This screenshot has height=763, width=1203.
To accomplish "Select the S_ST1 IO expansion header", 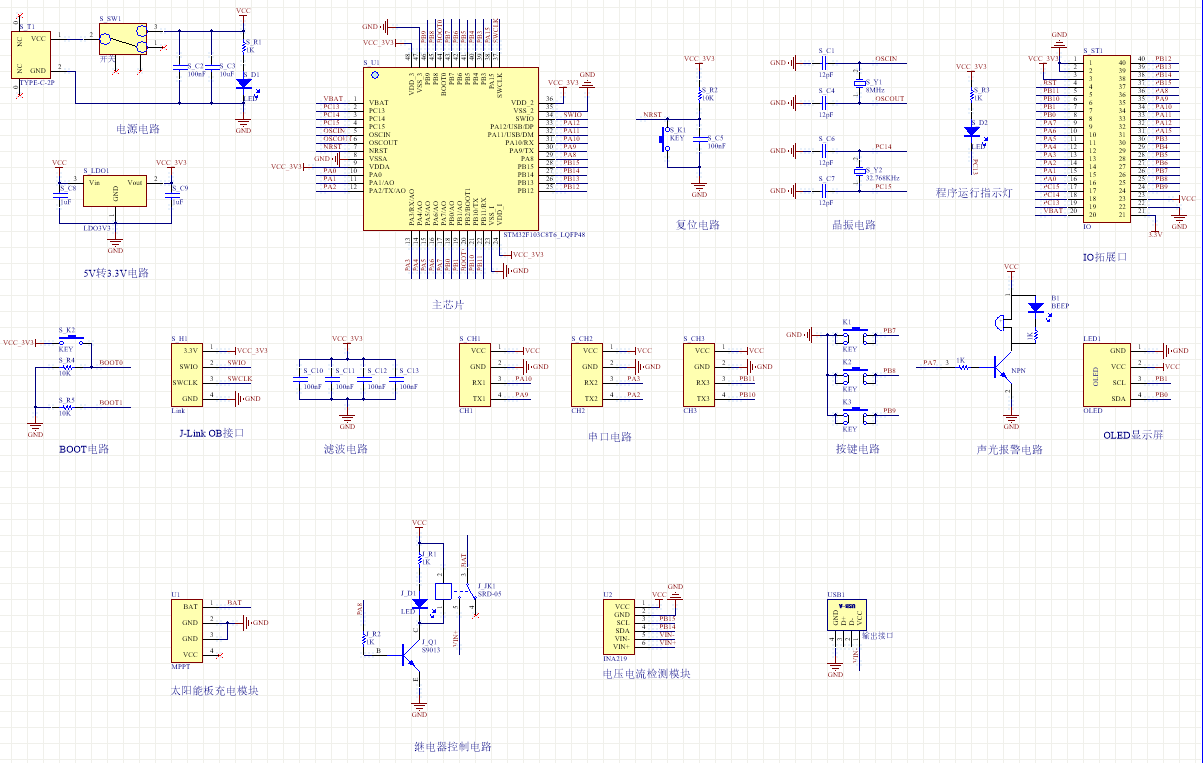I will (1108, 139).
